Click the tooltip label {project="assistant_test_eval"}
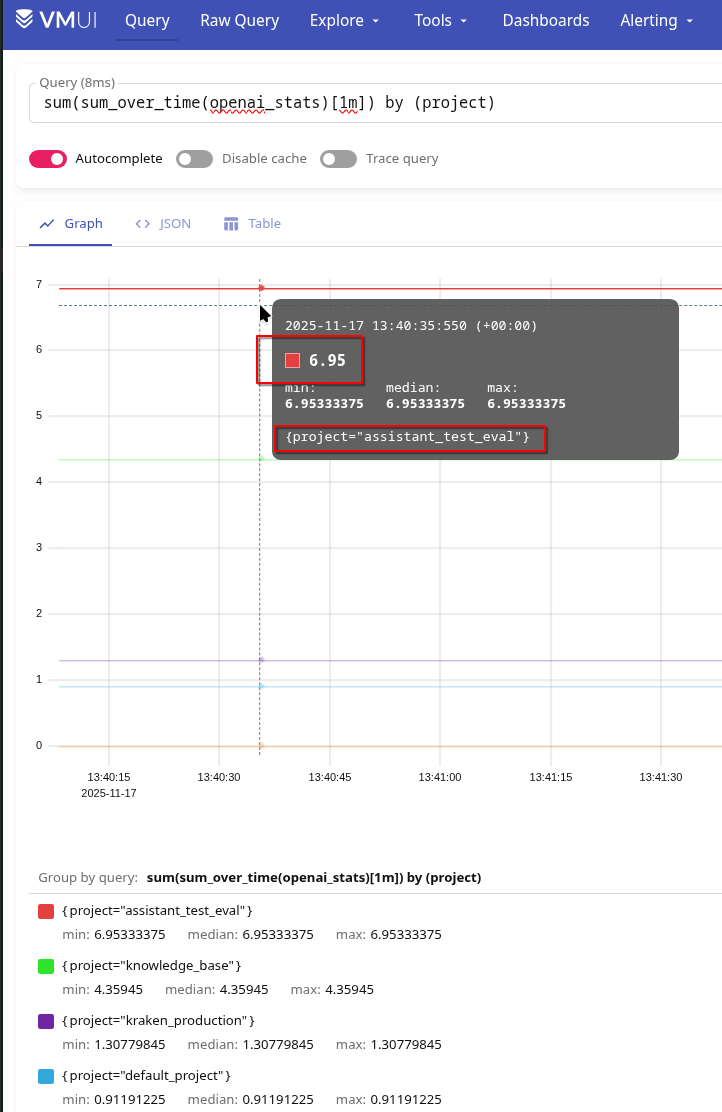 [408, 437]
